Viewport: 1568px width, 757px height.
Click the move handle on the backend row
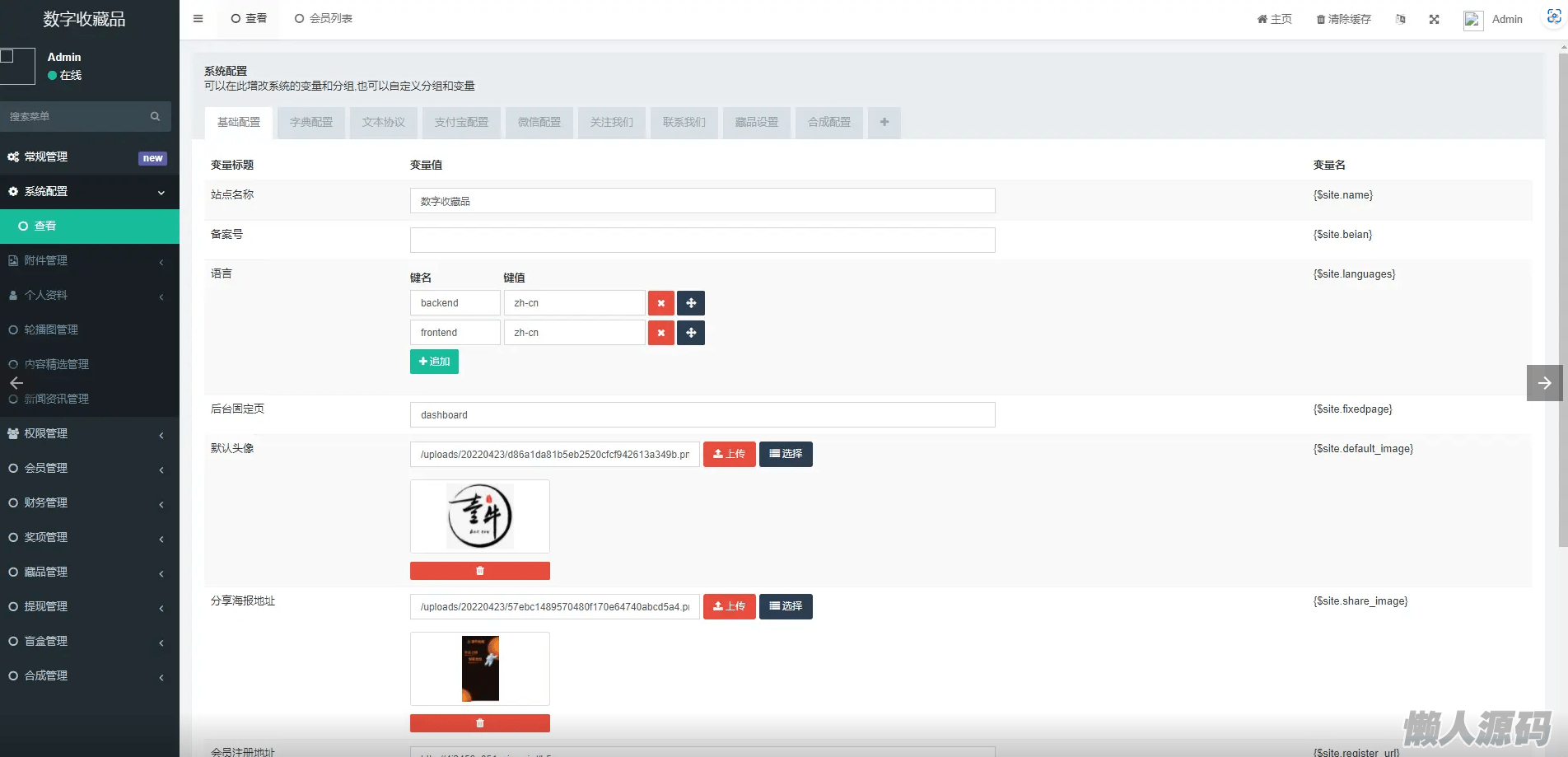coord(691,303)
